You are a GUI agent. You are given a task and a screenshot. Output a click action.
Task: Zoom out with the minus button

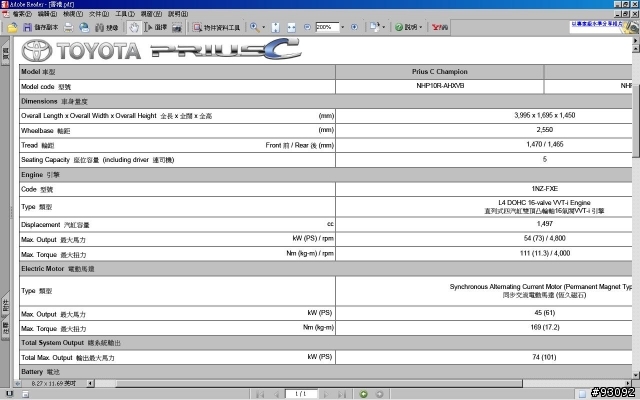[307, 27]
